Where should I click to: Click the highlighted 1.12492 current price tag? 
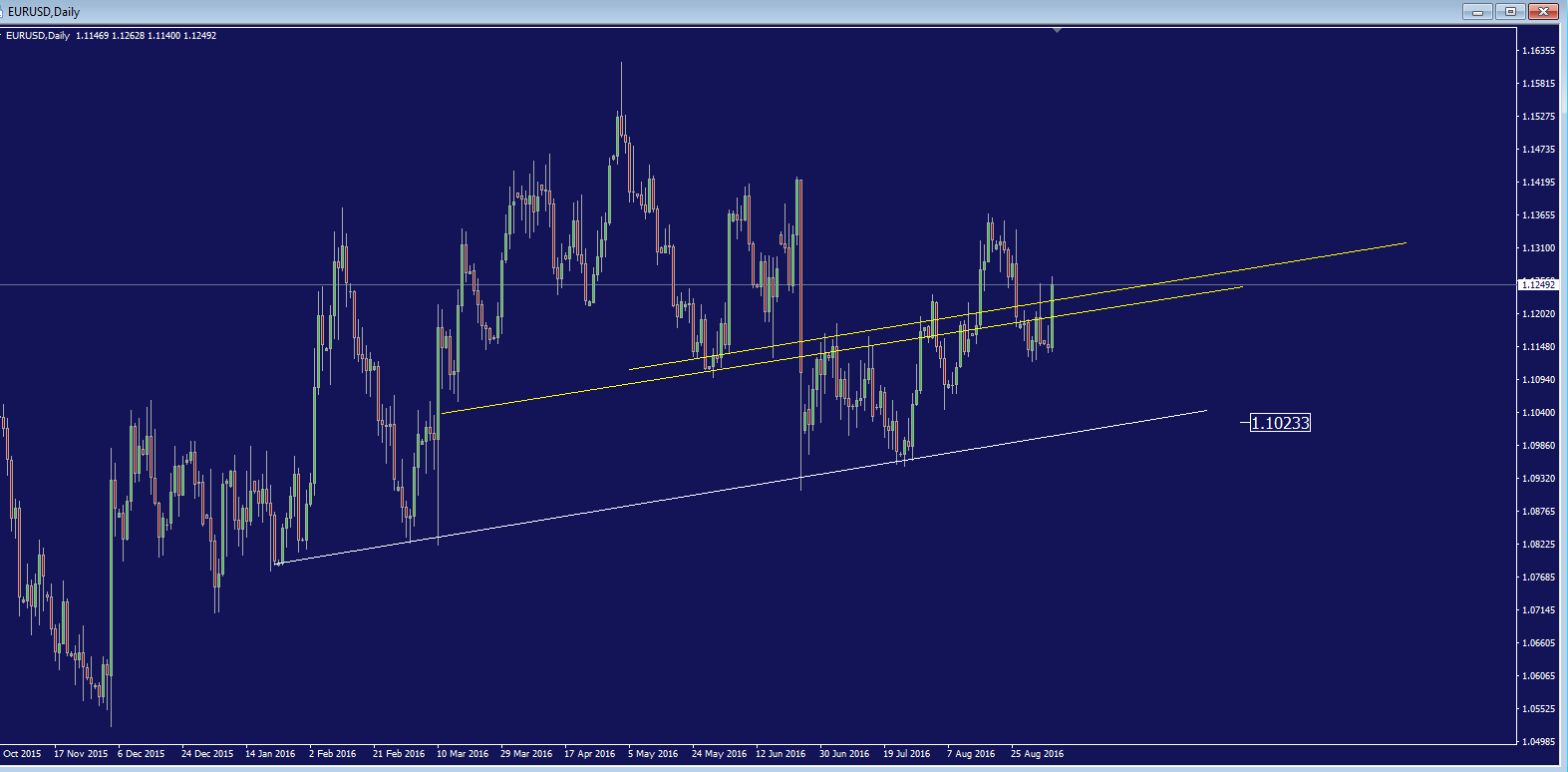click(x=1538, y=285)
